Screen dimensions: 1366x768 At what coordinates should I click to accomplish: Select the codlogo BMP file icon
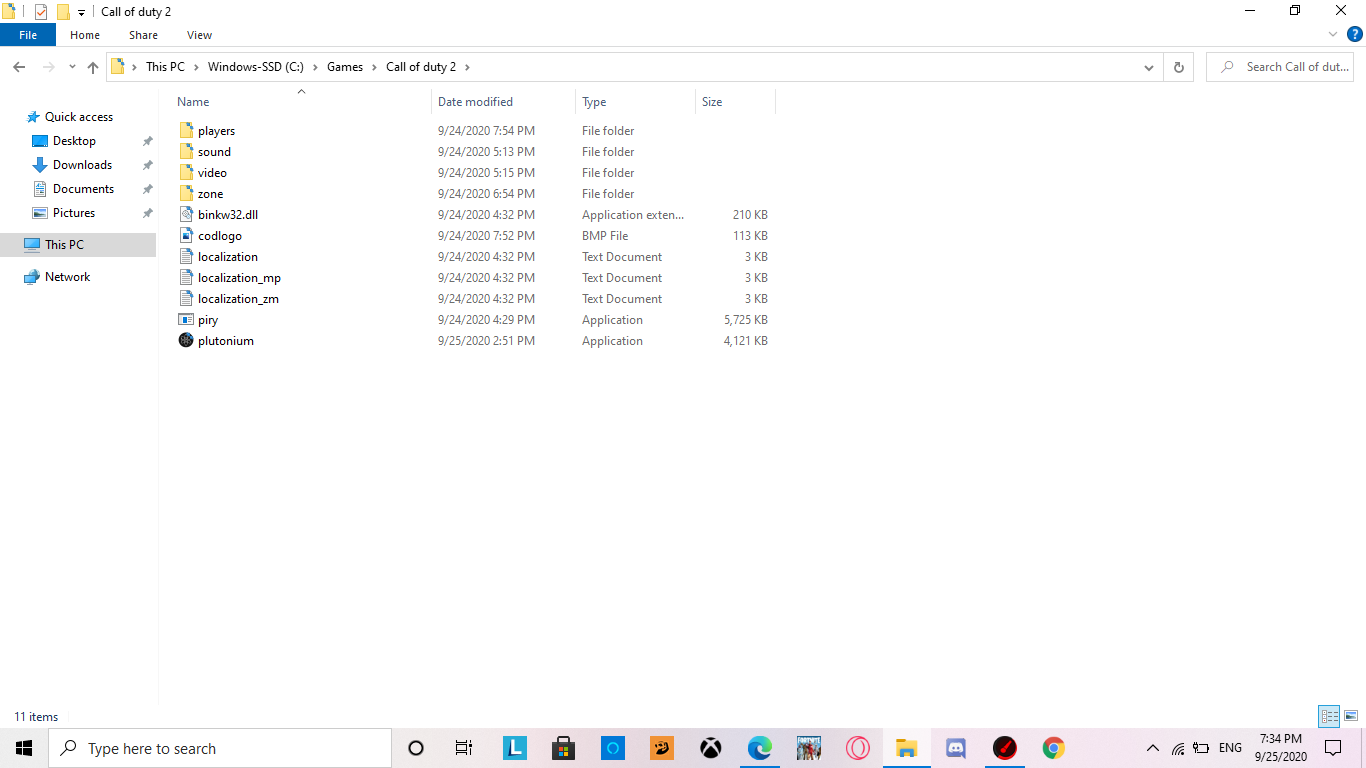tap(186, 236)
